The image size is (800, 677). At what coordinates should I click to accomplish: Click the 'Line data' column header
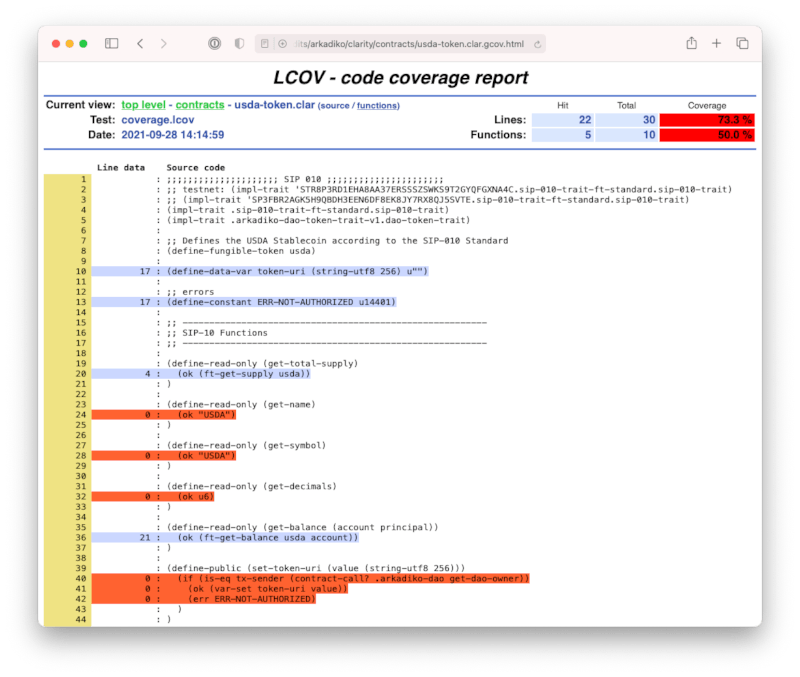click(x=121, y=167)
